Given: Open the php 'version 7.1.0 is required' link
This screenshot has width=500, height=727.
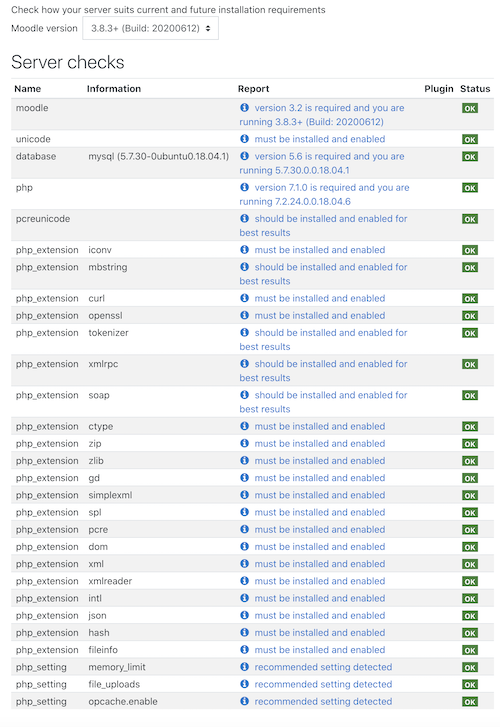Looking at the screenshot, I should coord(324,194).
